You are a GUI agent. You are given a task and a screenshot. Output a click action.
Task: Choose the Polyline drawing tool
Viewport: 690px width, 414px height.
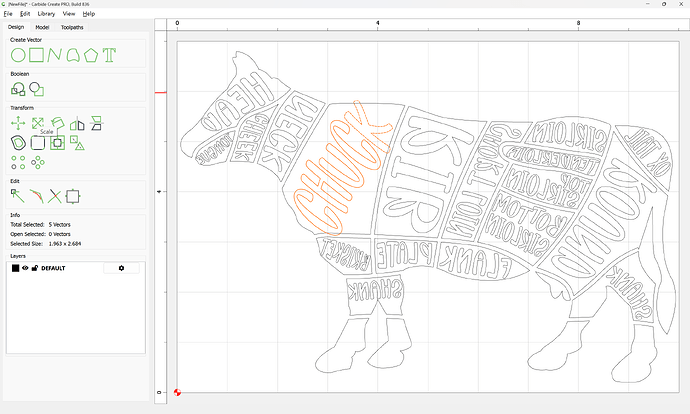click(x=55, y=54)
